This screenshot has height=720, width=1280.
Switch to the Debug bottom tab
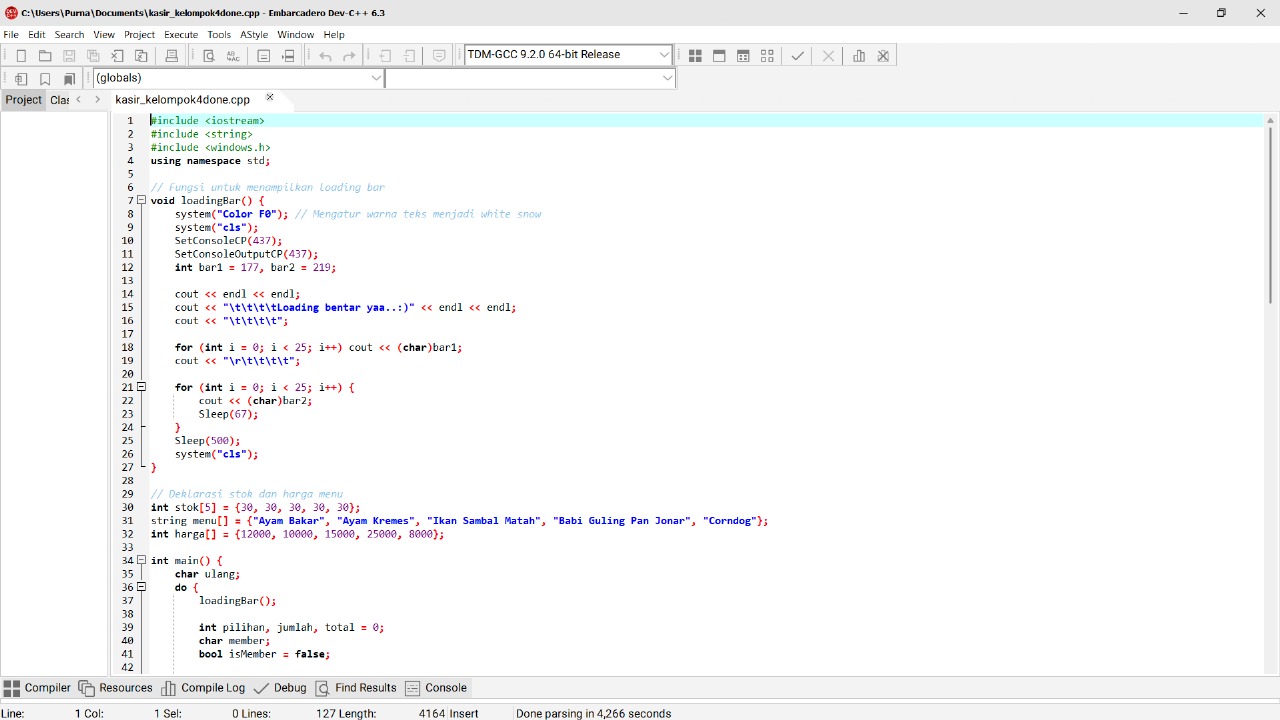[x=280, y=688]
